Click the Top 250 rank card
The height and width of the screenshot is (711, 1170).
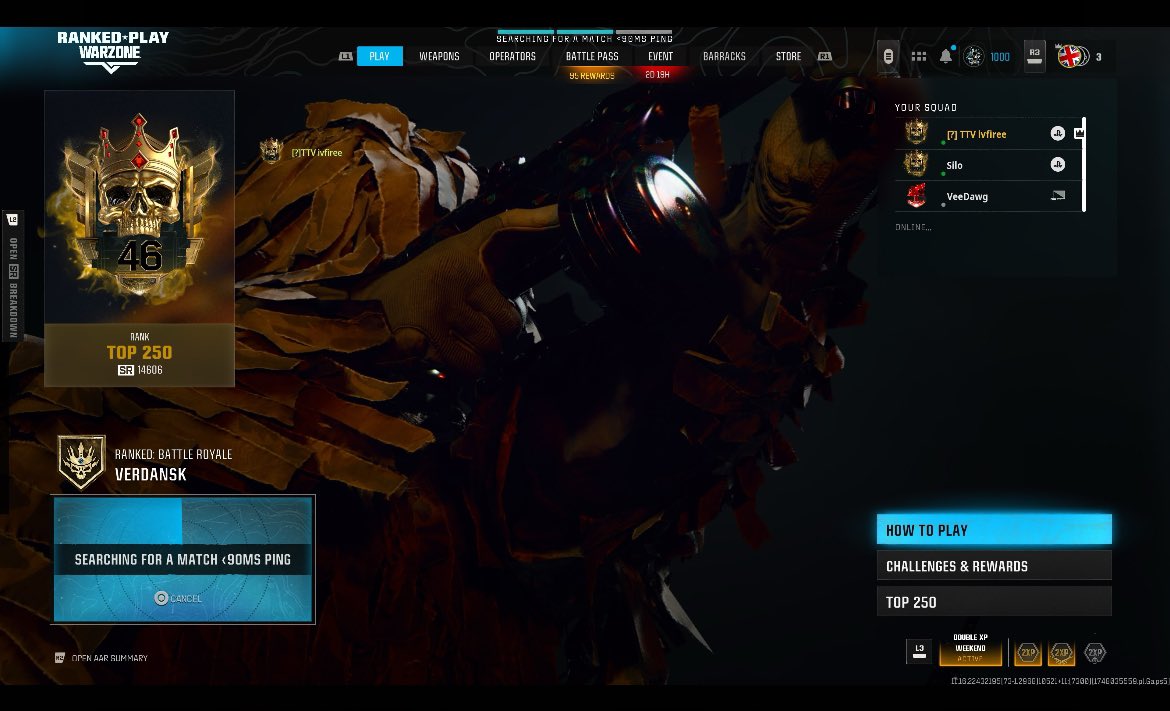tap(140, 239)
